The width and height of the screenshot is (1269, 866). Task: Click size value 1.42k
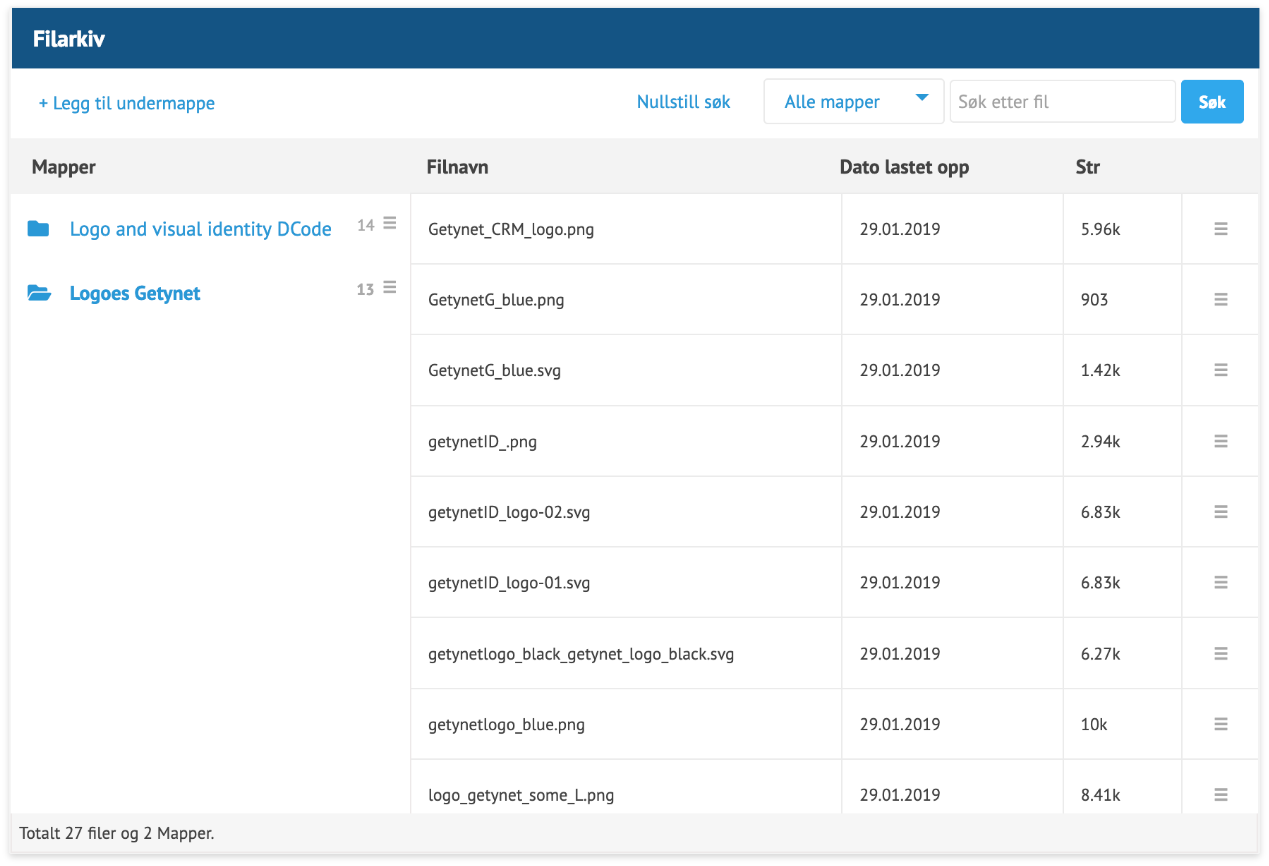(x=1100, y=370)
